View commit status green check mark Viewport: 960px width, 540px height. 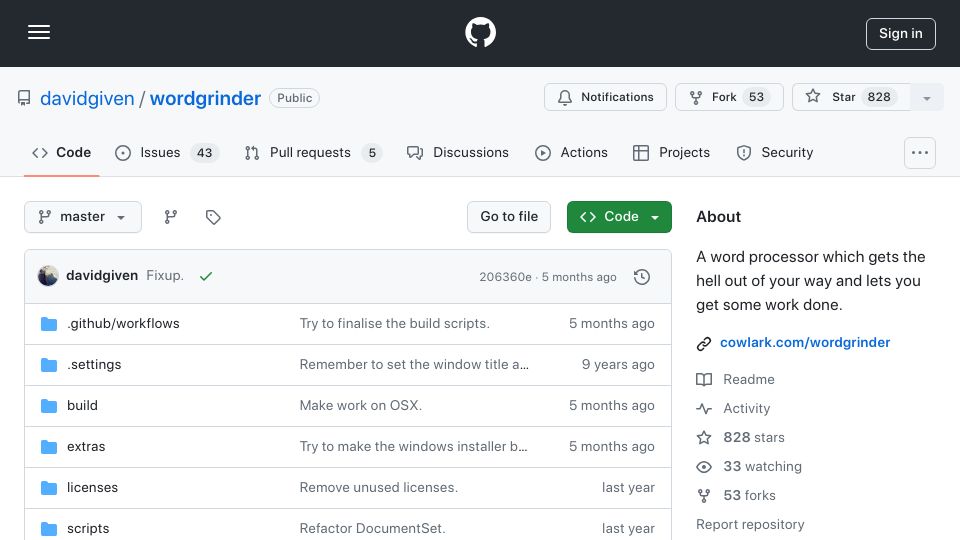pyautogui.click(x=206, y=276)
